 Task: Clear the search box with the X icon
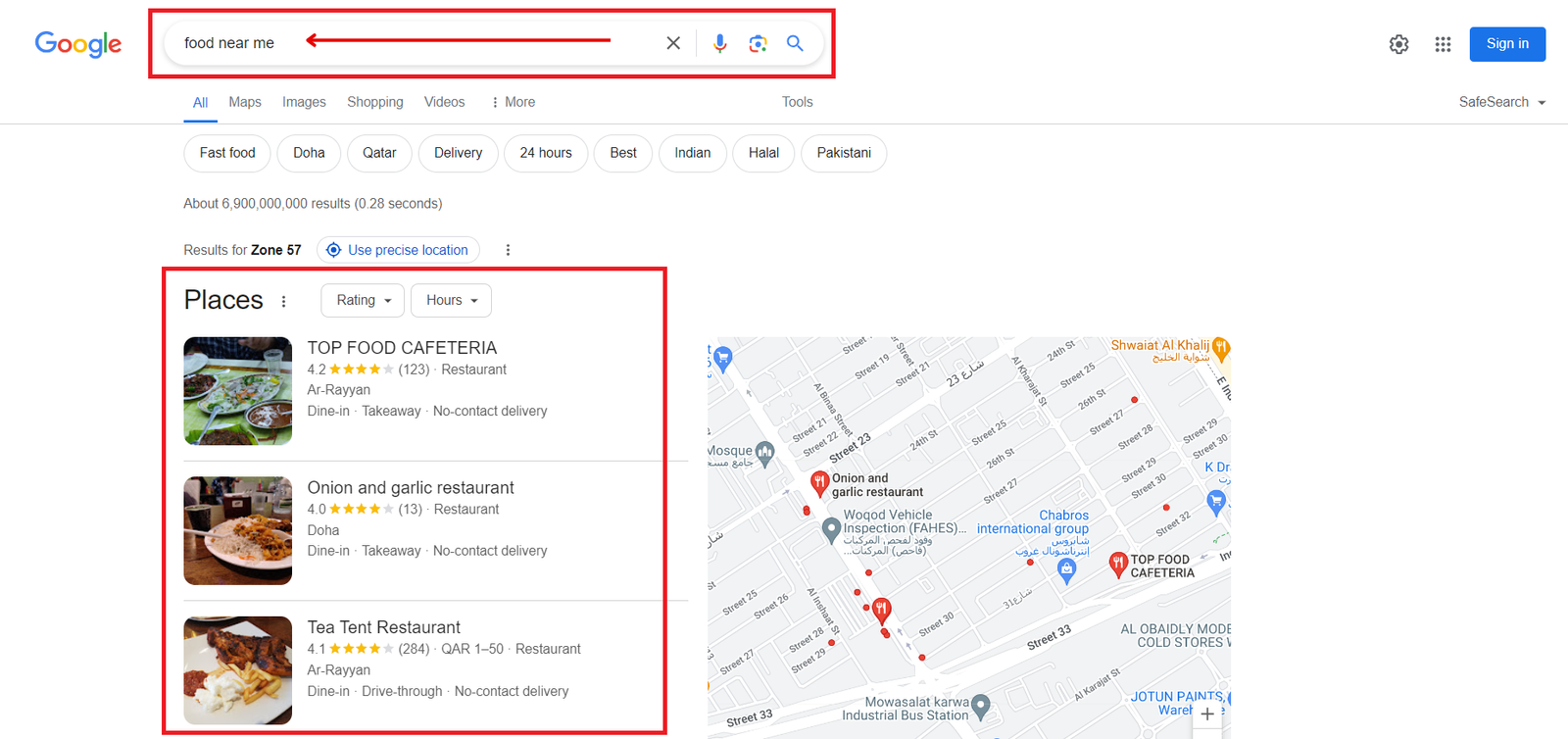point(673,43)
